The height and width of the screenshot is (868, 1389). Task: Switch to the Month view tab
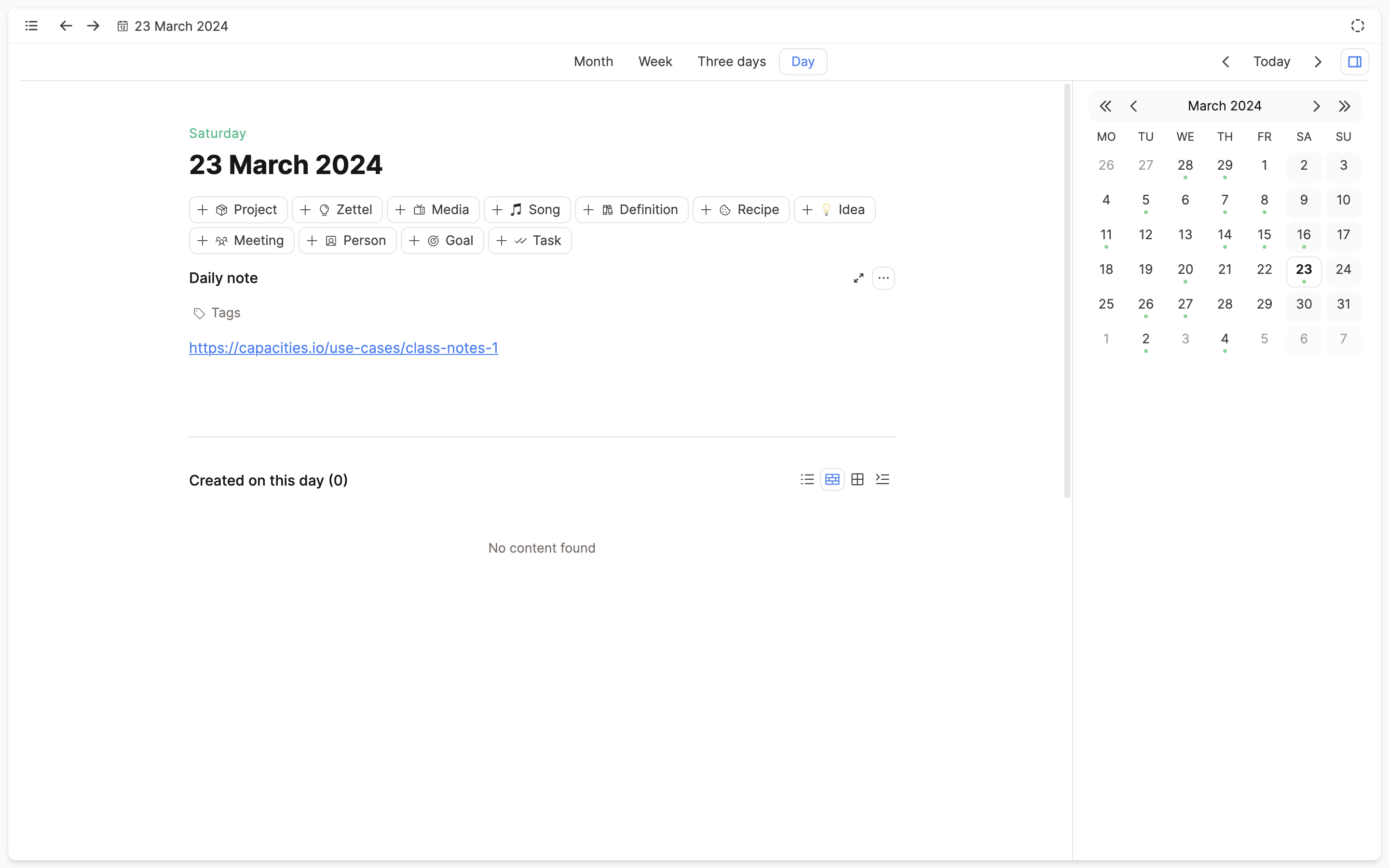(x=593, y=61)
